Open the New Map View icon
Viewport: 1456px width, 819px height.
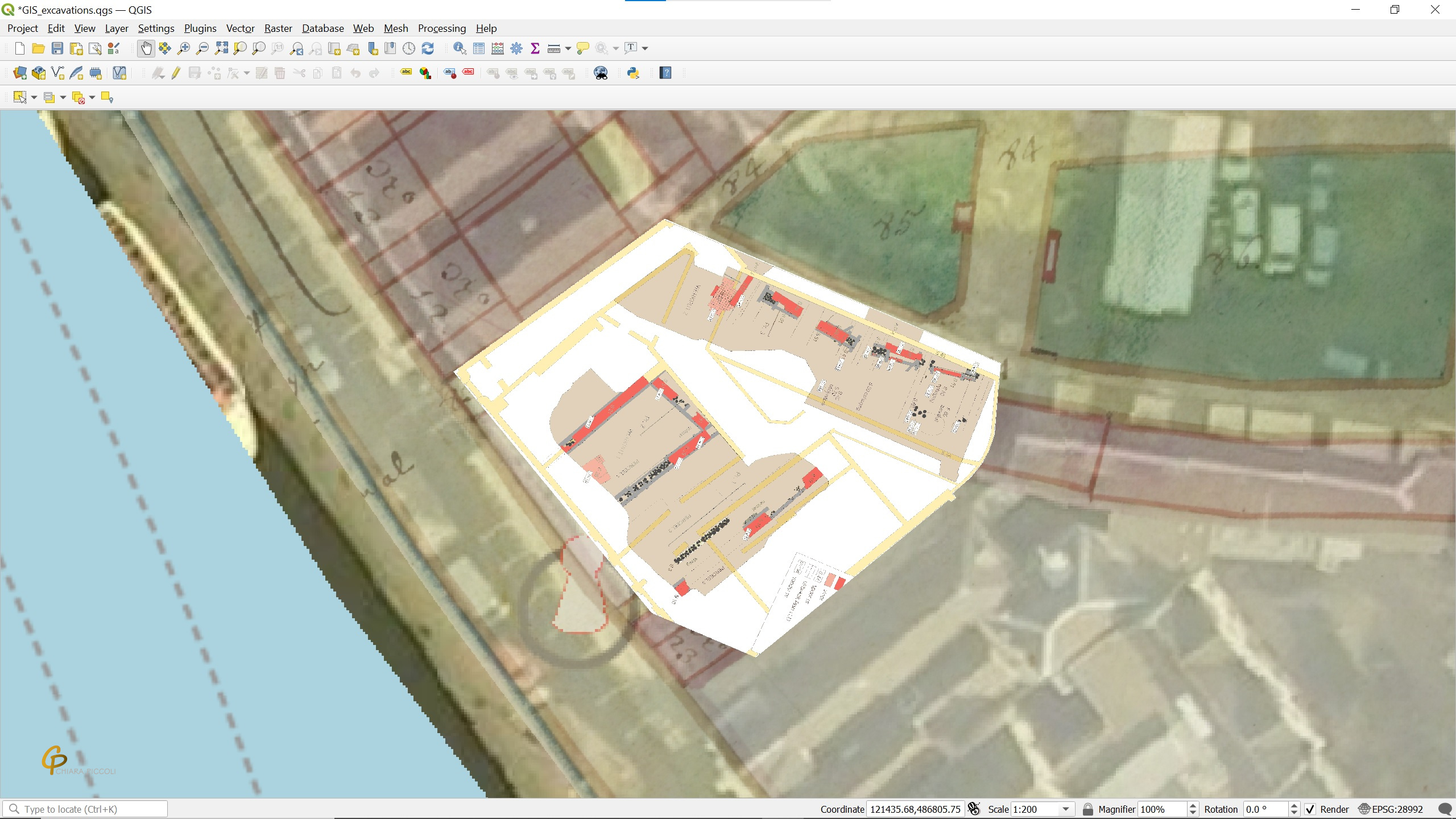(334, 48)
